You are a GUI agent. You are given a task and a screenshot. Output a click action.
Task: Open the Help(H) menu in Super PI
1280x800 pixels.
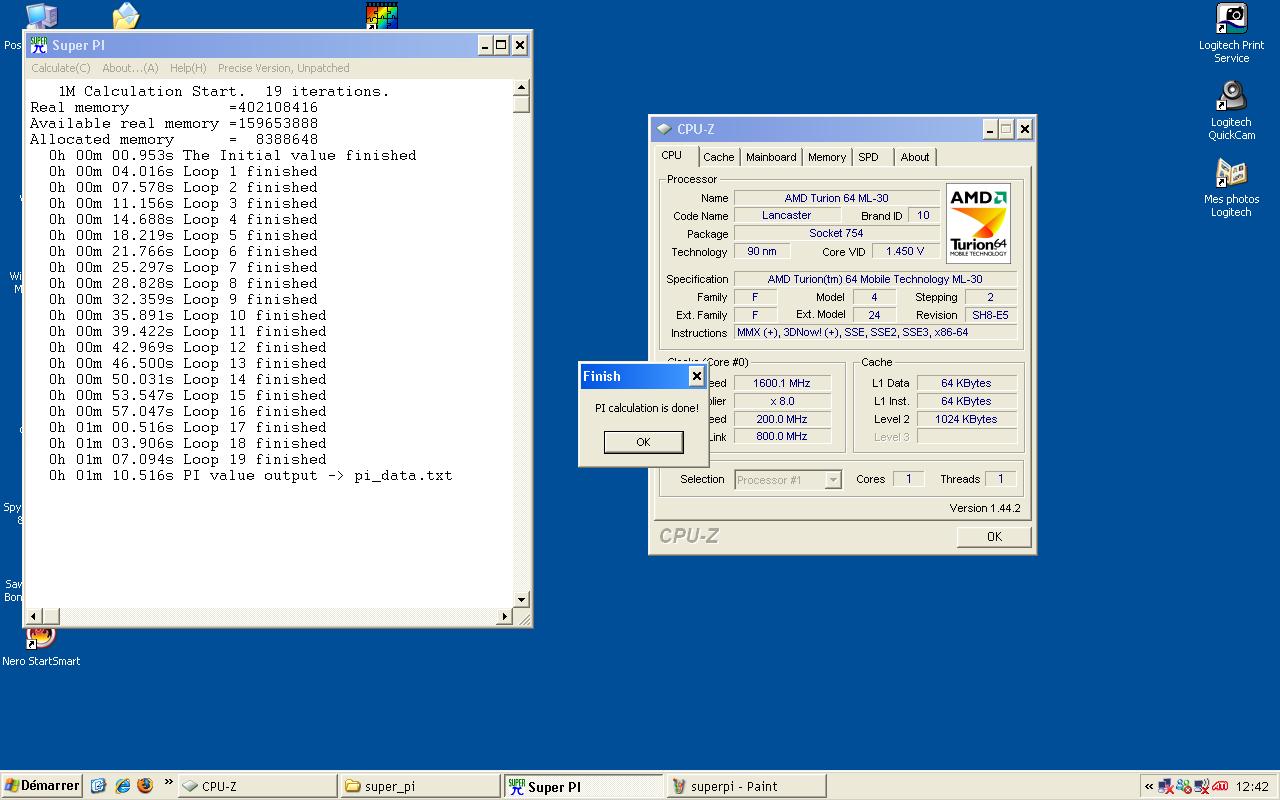(x=188, y=68)
